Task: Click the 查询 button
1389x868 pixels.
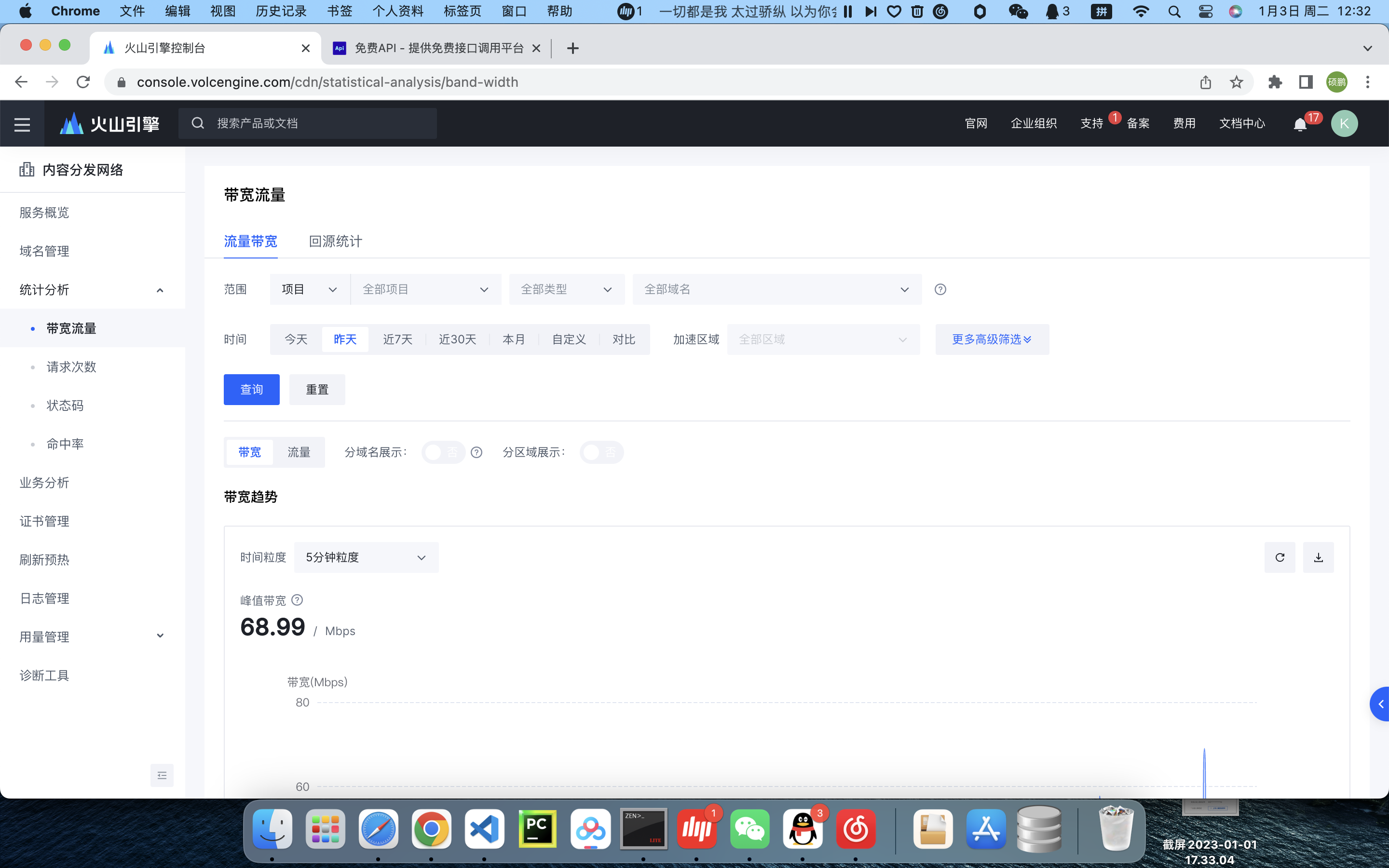Action: (x=251, y=390)
